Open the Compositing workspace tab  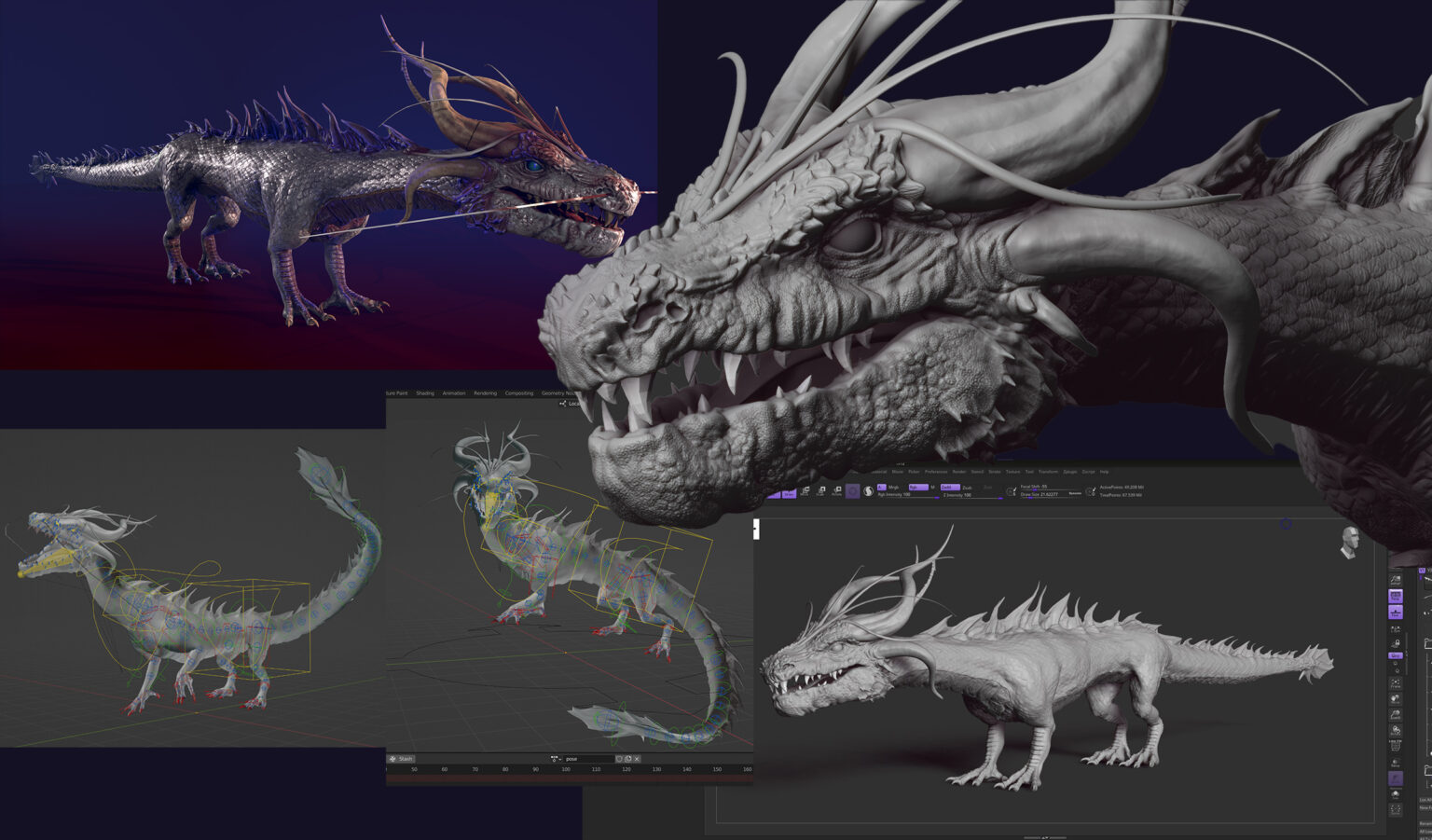(519, 393)
